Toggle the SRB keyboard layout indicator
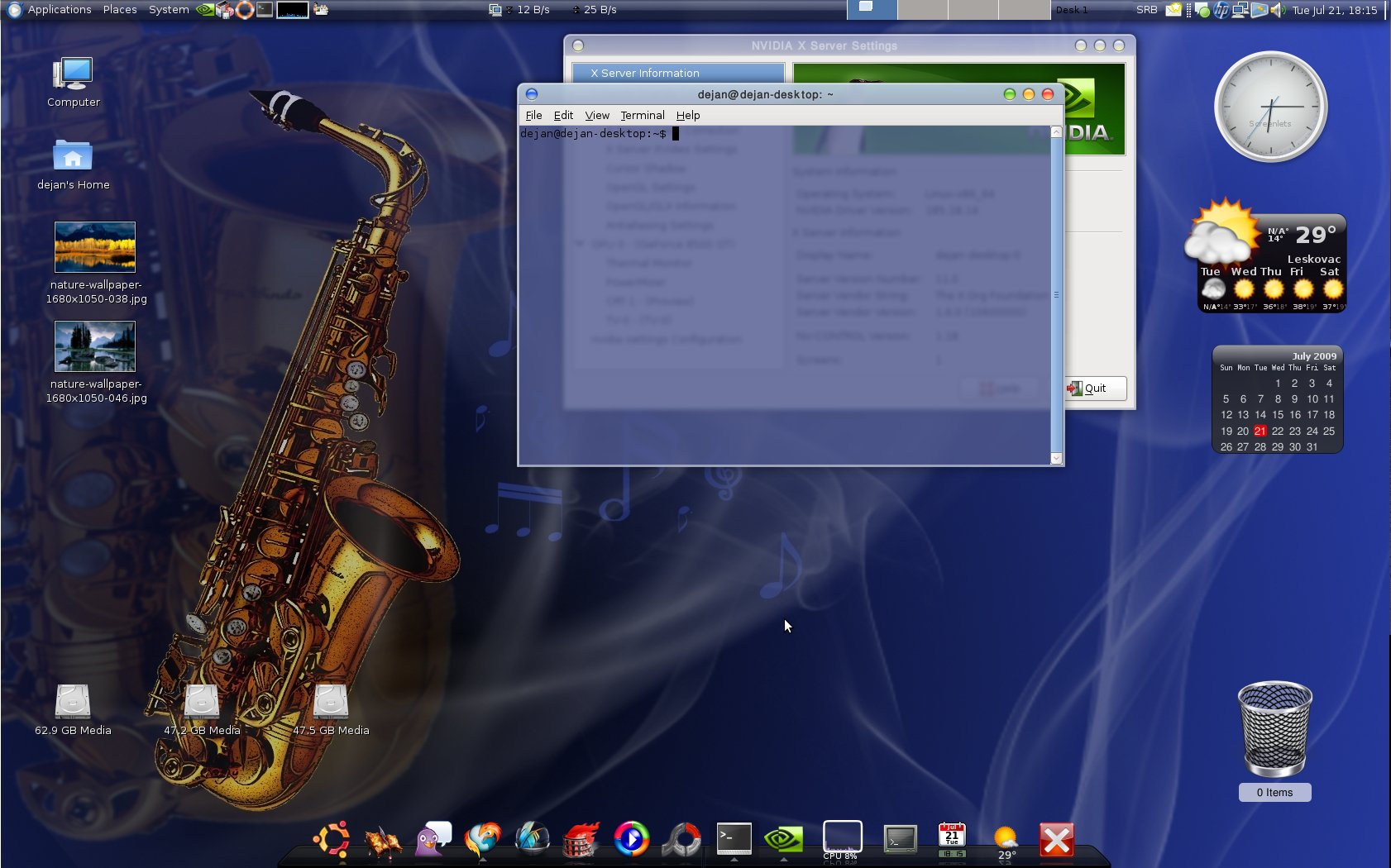This screenshot has height=868, width=1391. [x=1146, y=10]
